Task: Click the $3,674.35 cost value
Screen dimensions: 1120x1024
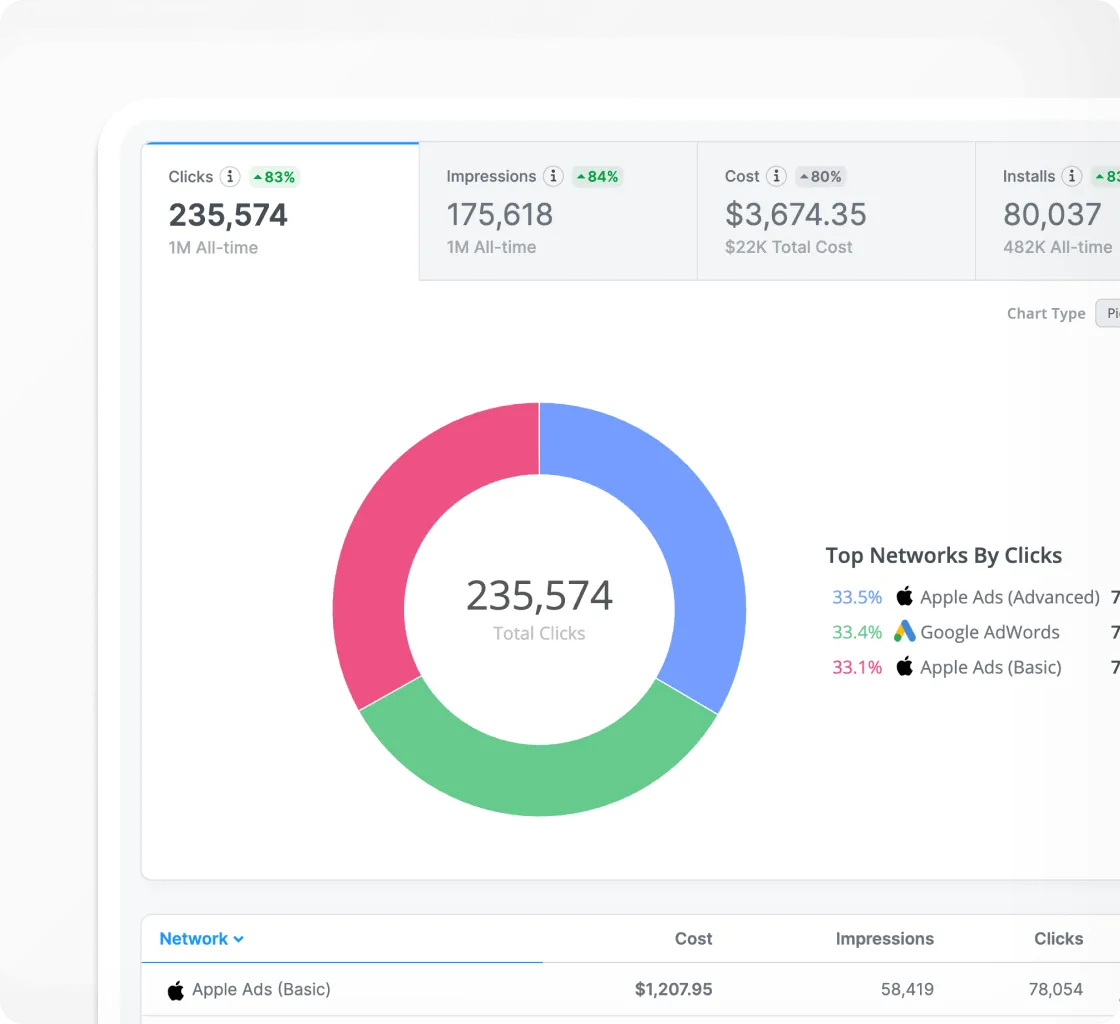Action: pyautogui.click(x=796, y=214)
